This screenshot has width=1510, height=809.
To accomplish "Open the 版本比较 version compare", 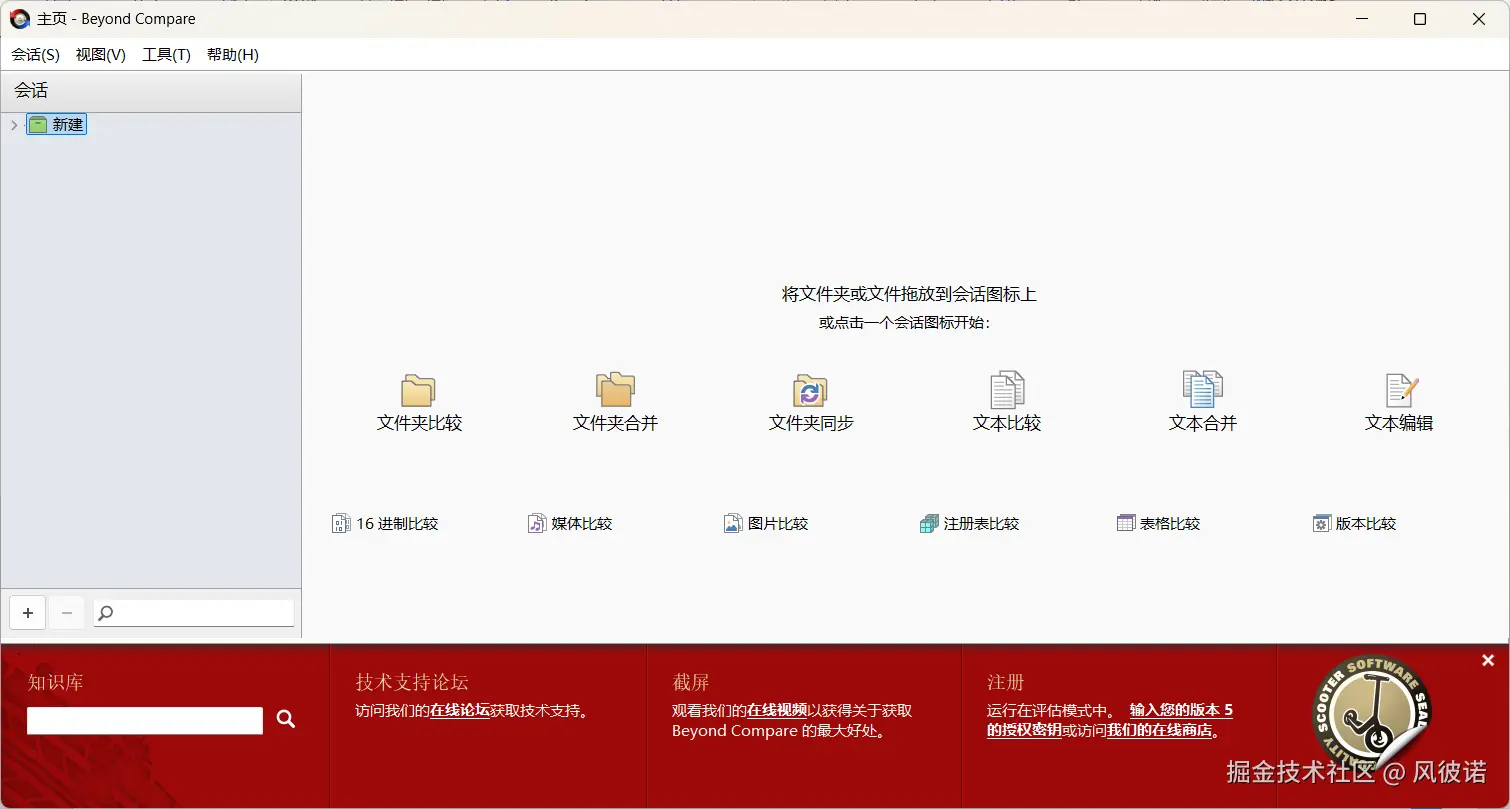I will (1354, 523).
